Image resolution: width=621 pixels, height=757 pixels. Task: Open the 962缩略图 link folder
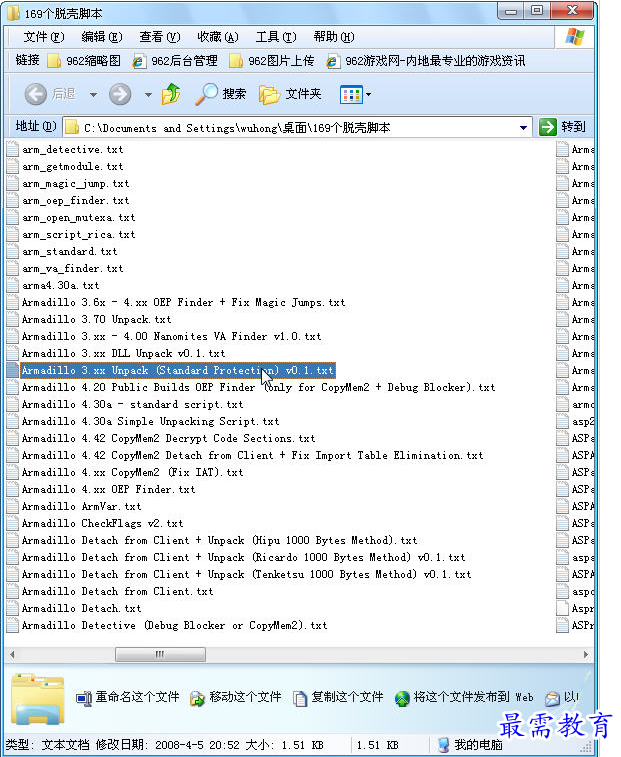(84, 61)
